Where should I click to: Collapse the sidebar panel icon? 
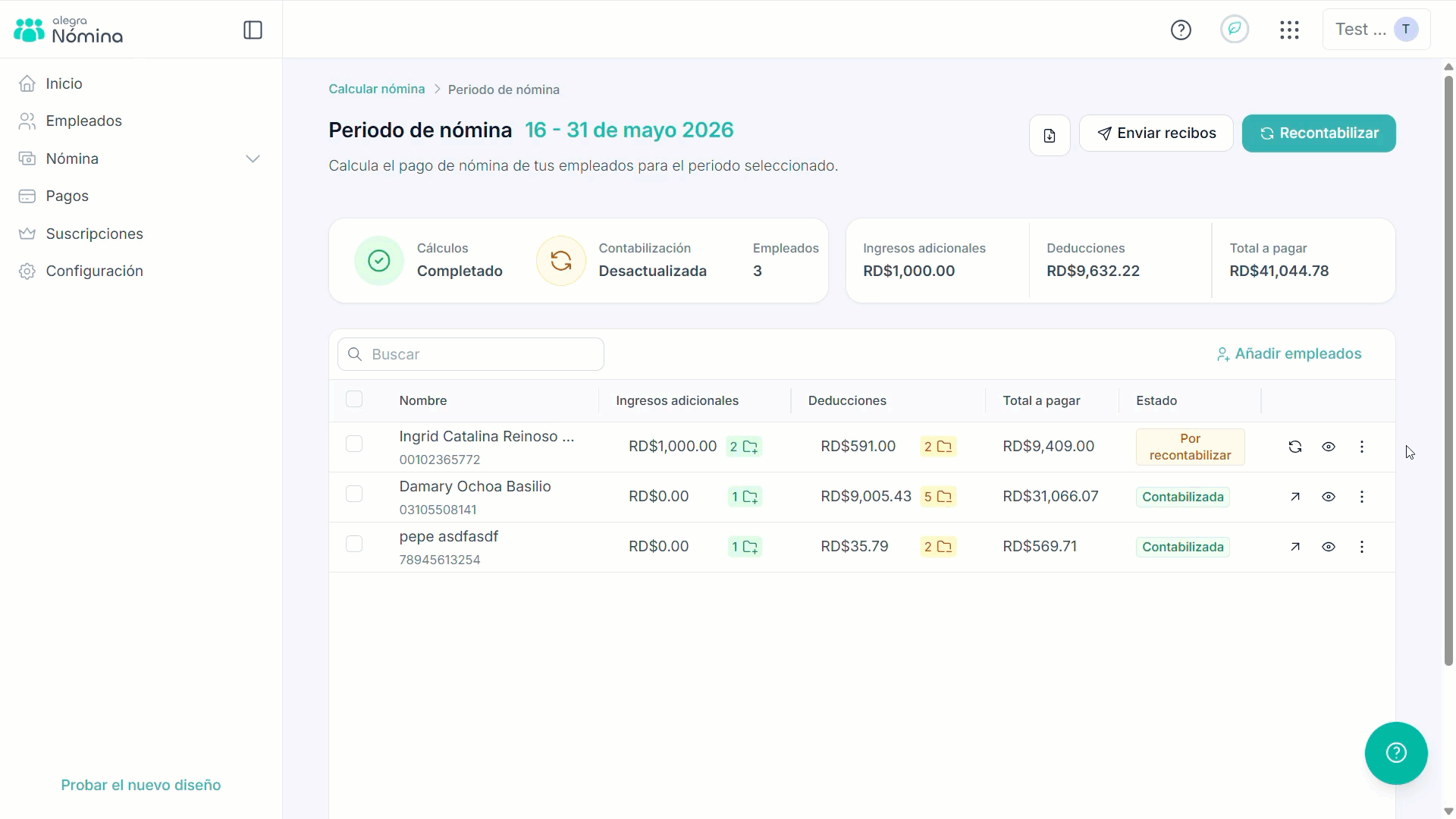coord(253,30)
